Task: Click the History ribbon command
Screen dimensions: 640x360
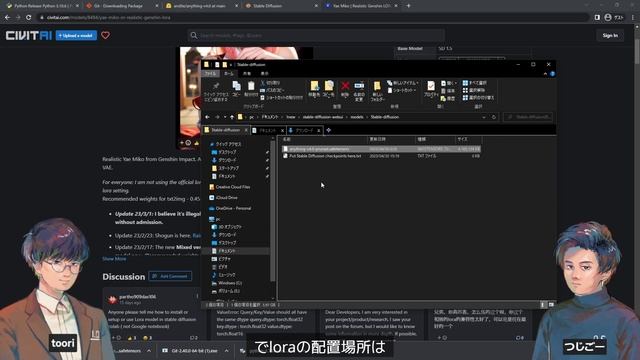Action: [448, 98]
